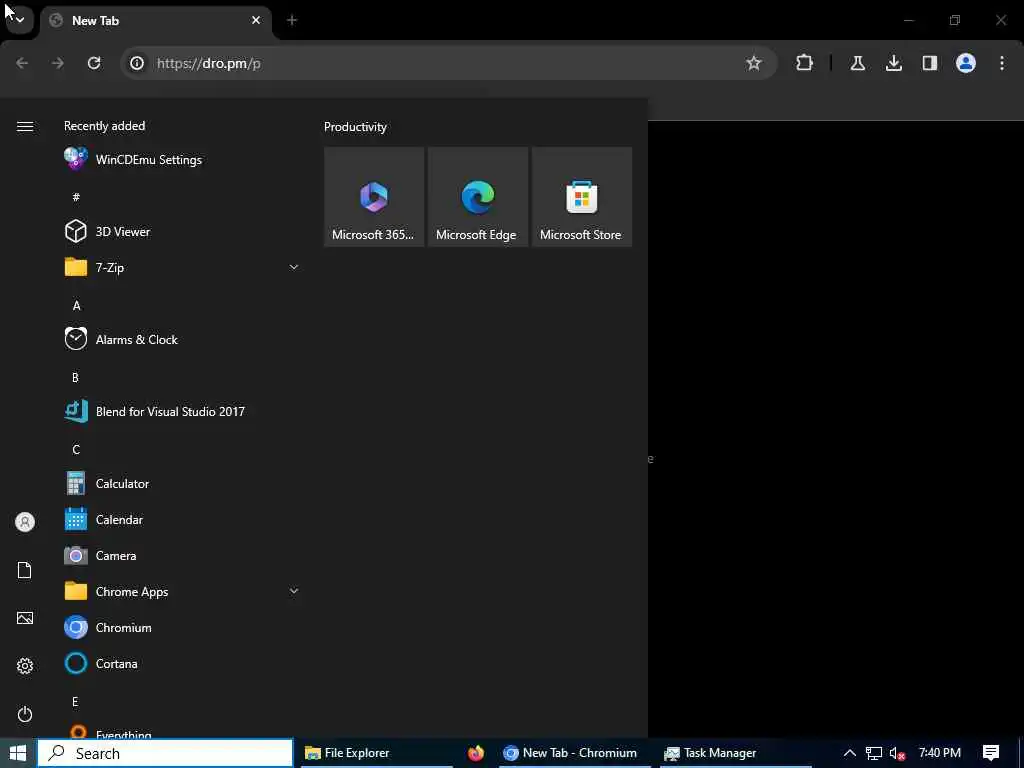Reload the page in Chromium
The image size is (1024, 768).
click(94, 63)
